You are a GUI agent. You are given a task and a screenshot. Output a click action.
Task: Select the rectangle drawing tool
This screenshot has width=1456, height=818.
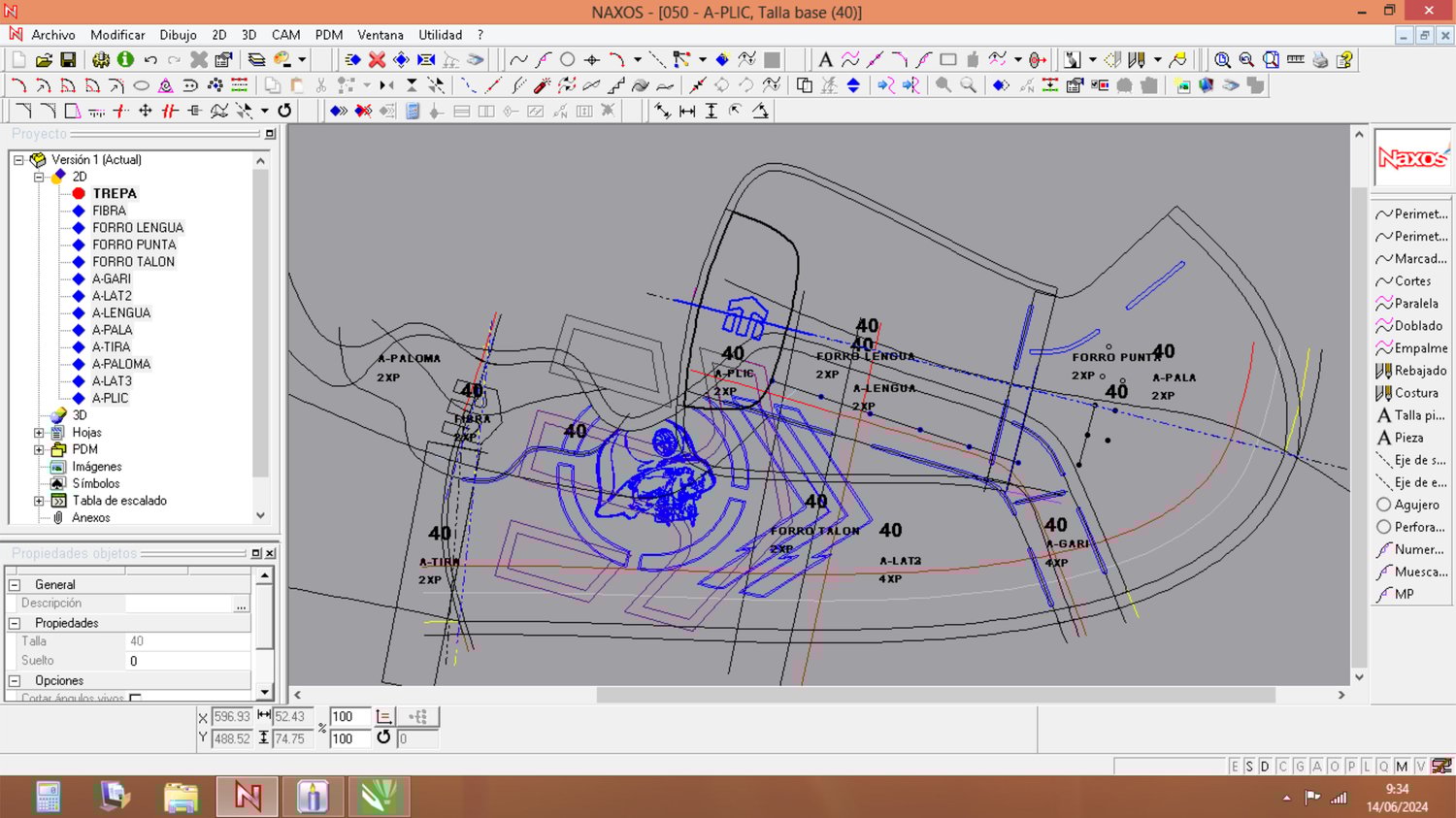(x=948, y=60)
